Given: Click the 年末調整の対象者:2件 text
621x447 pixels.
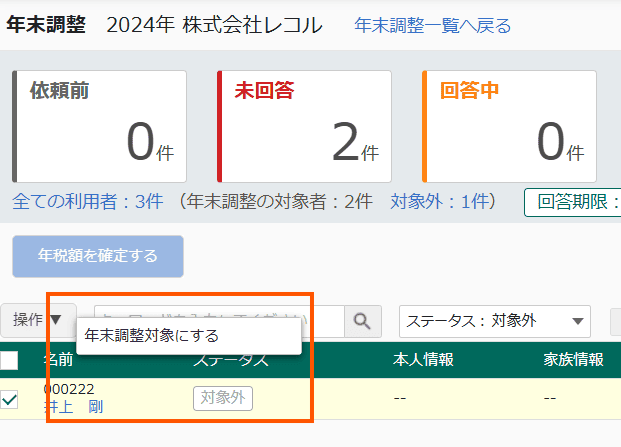Looking at the screenshot, I should [279, 201].
